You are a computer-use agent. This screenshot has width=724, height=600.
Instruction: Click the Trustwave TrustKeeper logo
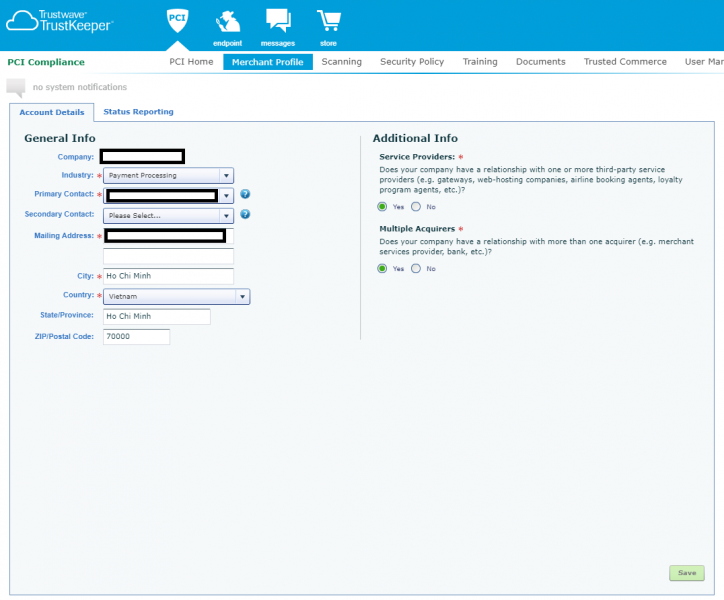click(60, 21)
